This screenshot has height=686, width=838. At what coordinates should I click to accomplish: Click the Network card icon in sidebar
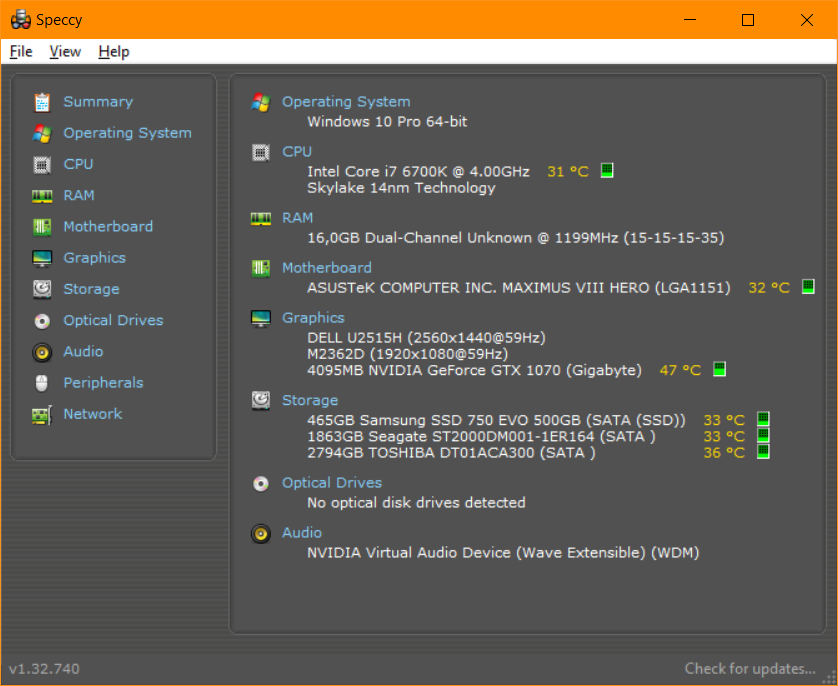tap(42, 415)
